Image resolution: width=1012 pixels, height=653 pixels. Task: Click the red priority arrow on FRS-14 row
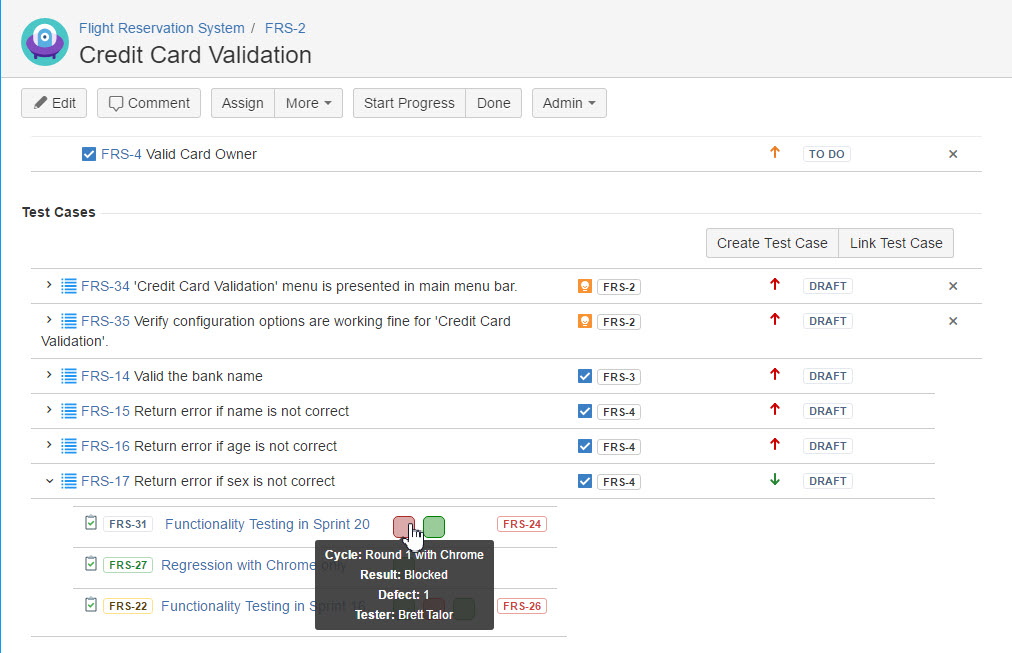click(x=774, y=375)
